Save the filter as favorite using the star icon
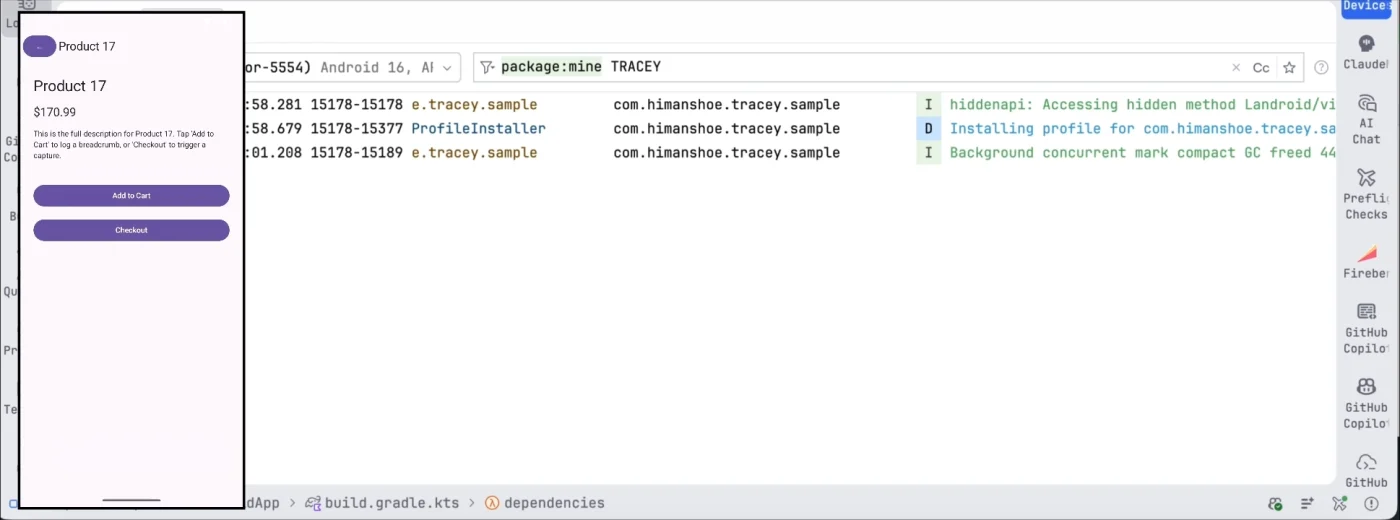Viewport: 1400px width, 520px height. [1289, 68]
